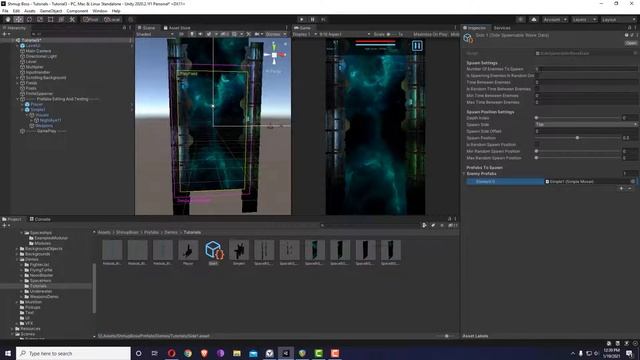Click the Windows Start button
Viewport: 640px width, 360px height.
pos(8,353)
